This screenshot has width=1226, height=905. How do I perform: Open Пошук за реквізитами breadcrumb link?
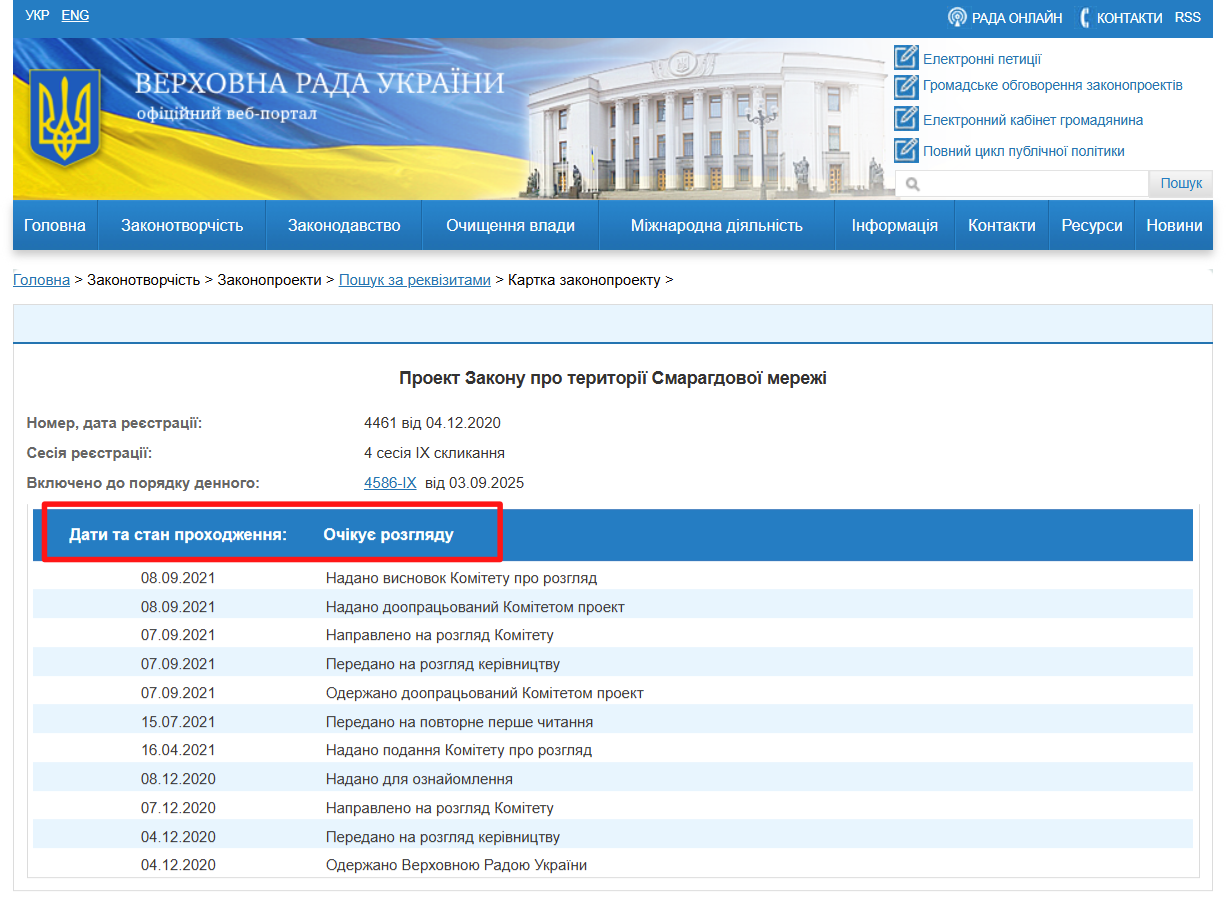pos(414,280)
